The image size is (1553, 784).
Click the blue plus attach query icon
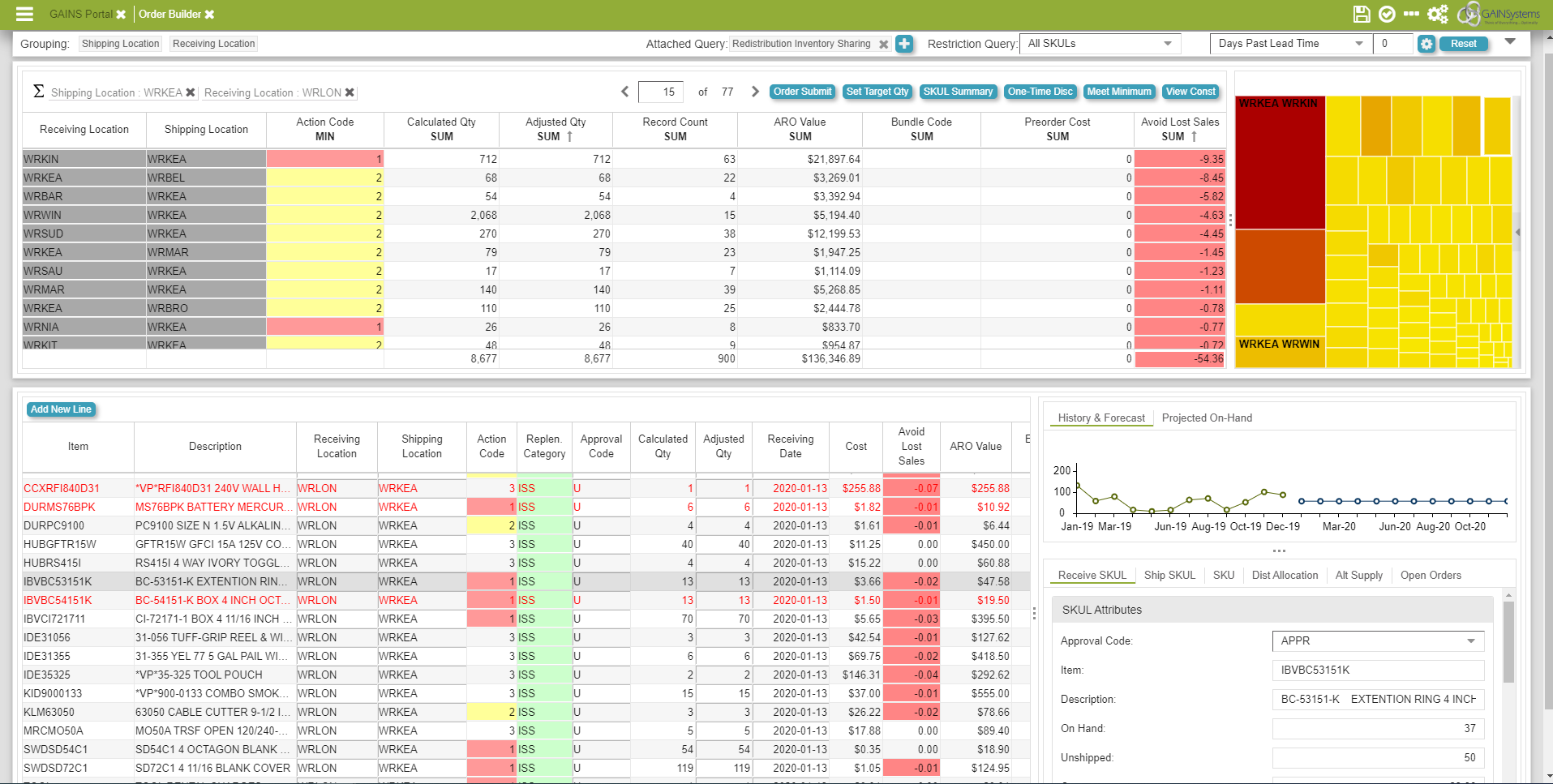click(904, 44)
